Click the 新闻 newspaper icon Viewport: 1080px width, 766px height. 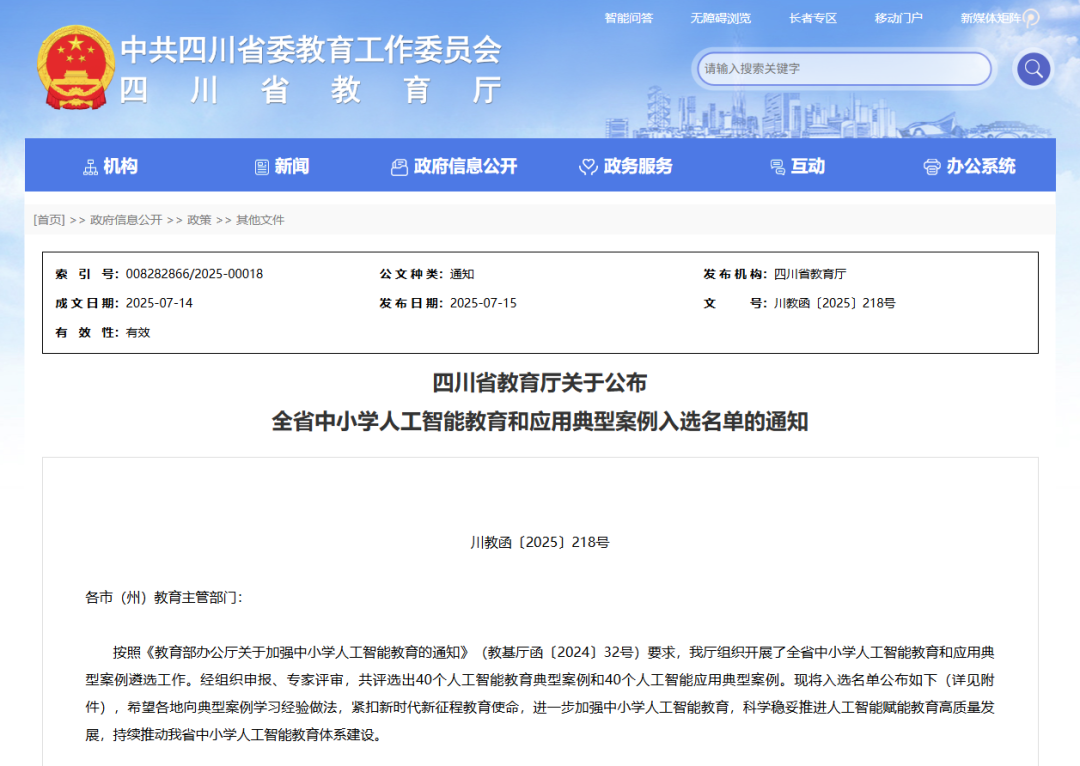pos(262,167)
